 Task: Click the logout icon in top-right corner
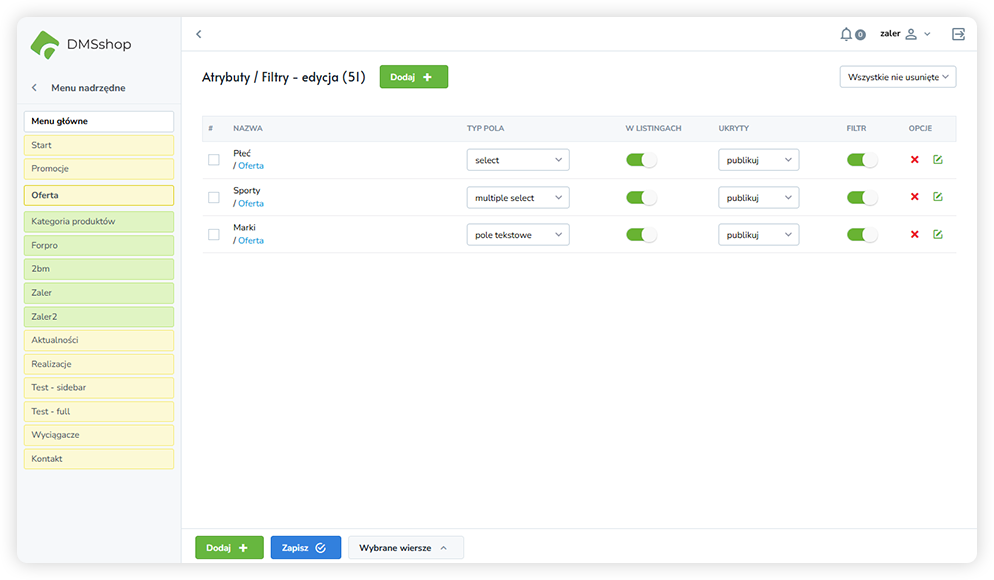click(x=958, y=34)
